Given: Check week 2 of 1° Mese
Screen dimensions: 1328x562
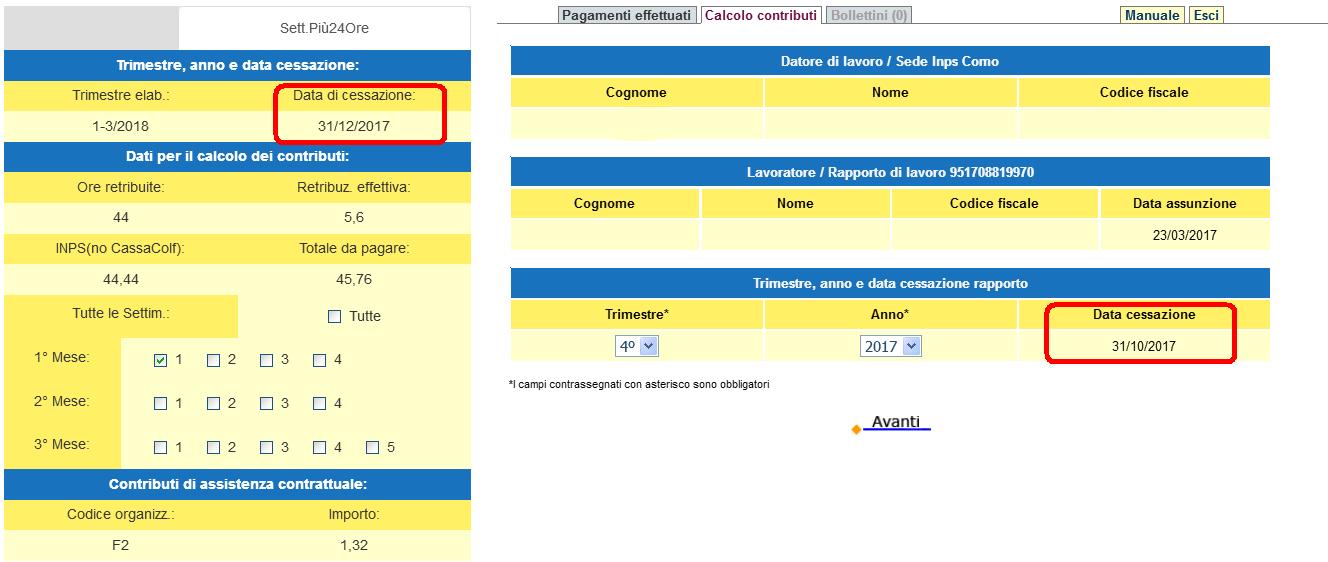Looking at the screenshot, I should [214, 360].
